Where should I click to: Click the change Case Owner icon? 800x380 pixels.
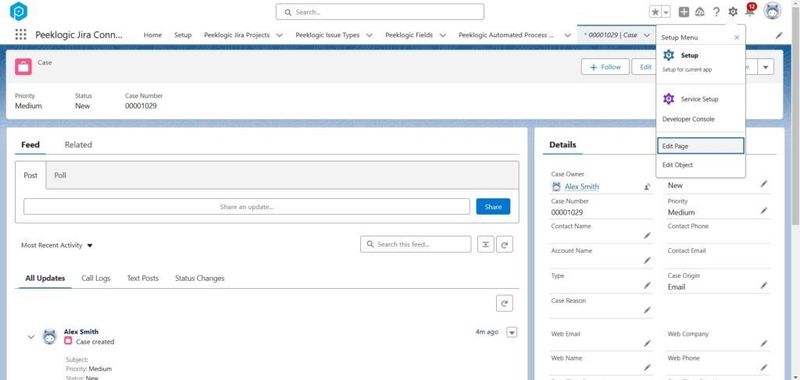(647, 187)
